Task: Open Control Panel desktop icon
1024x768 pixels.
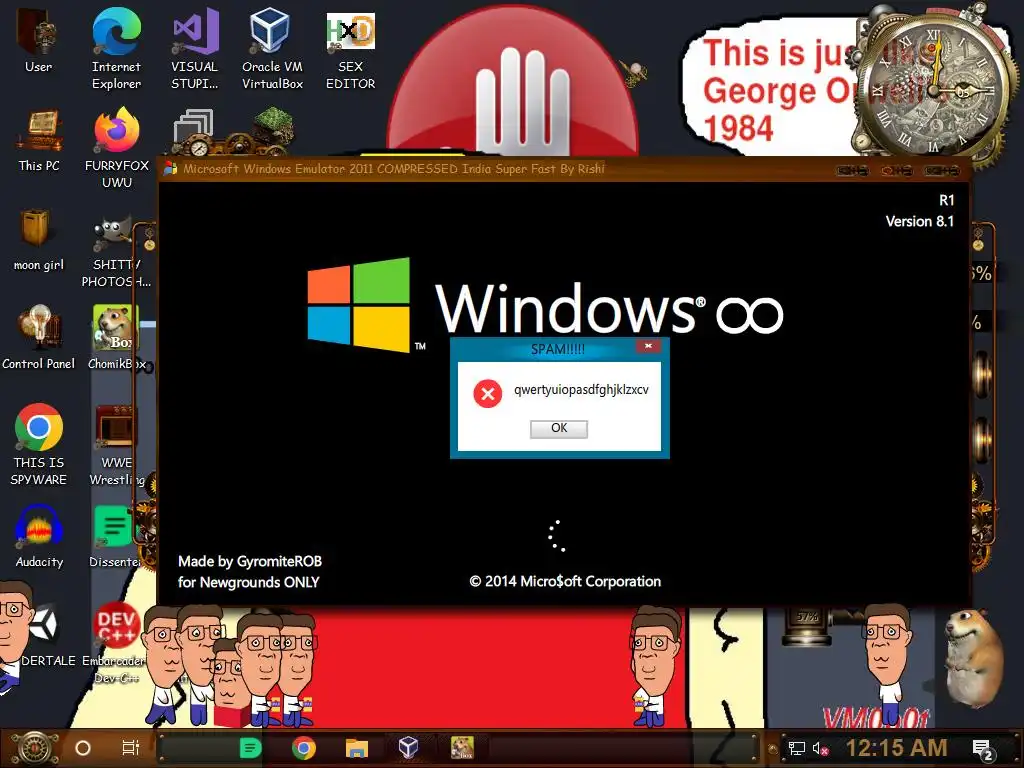Action: (39, 337)
